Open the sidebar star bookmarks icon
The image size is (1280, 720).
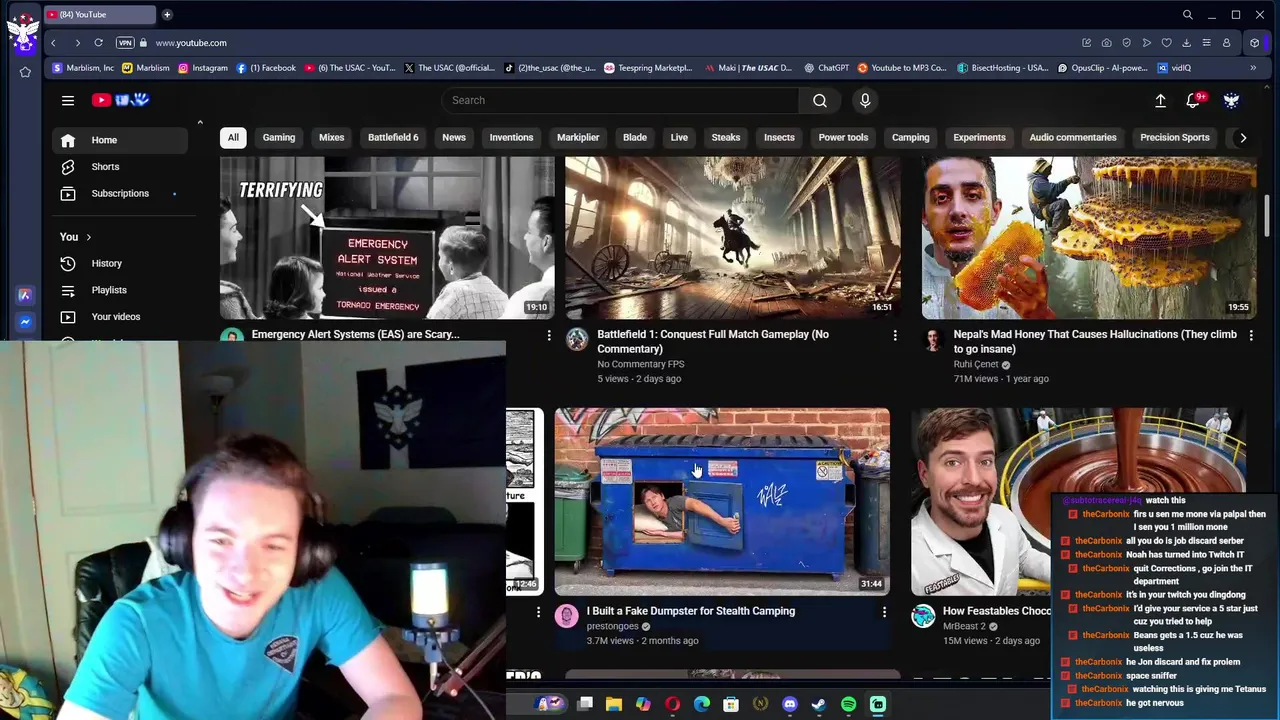pyautogui.click(x=25, y=72)
